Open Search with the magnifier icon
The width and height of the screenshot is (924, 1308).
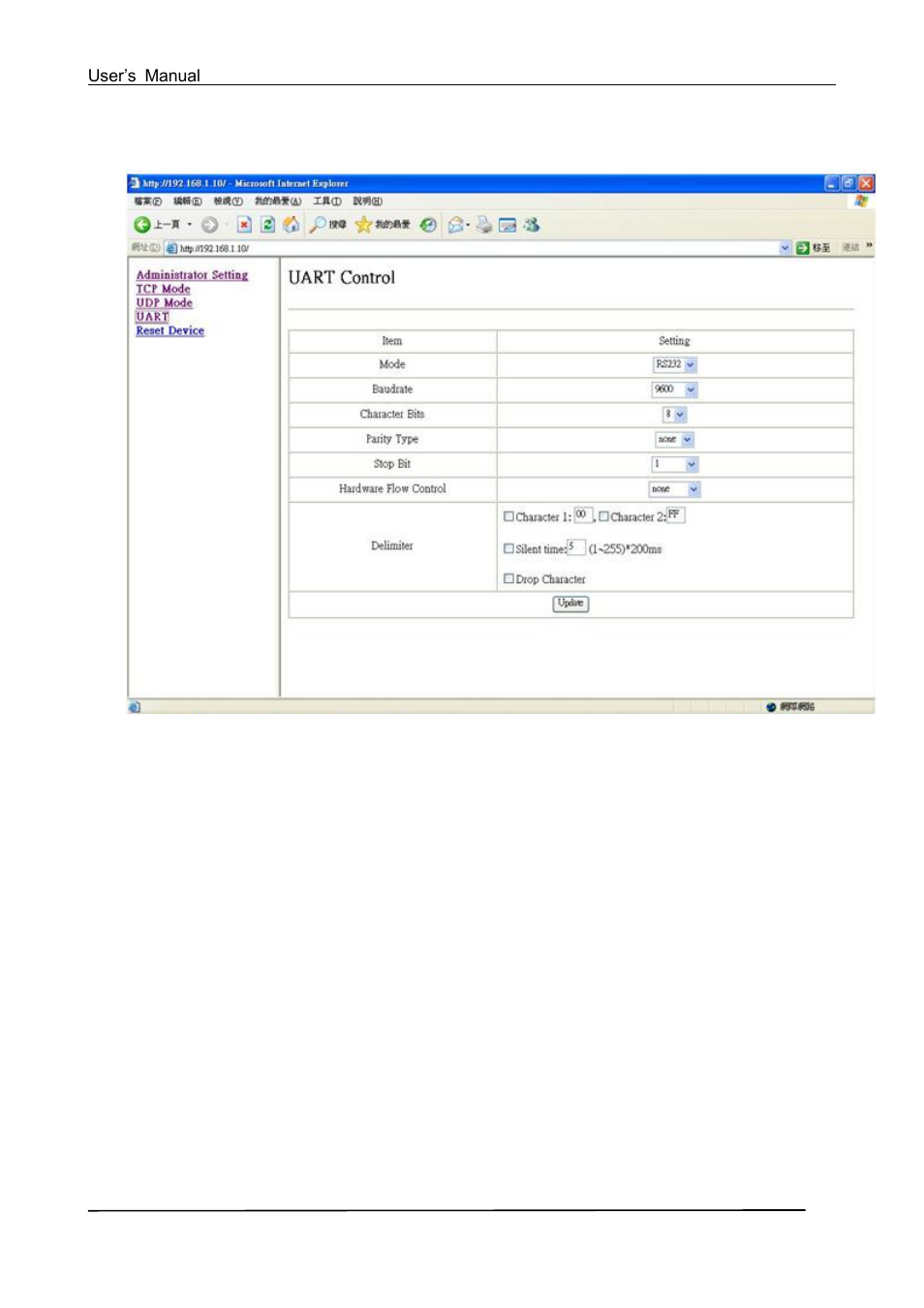318,225
